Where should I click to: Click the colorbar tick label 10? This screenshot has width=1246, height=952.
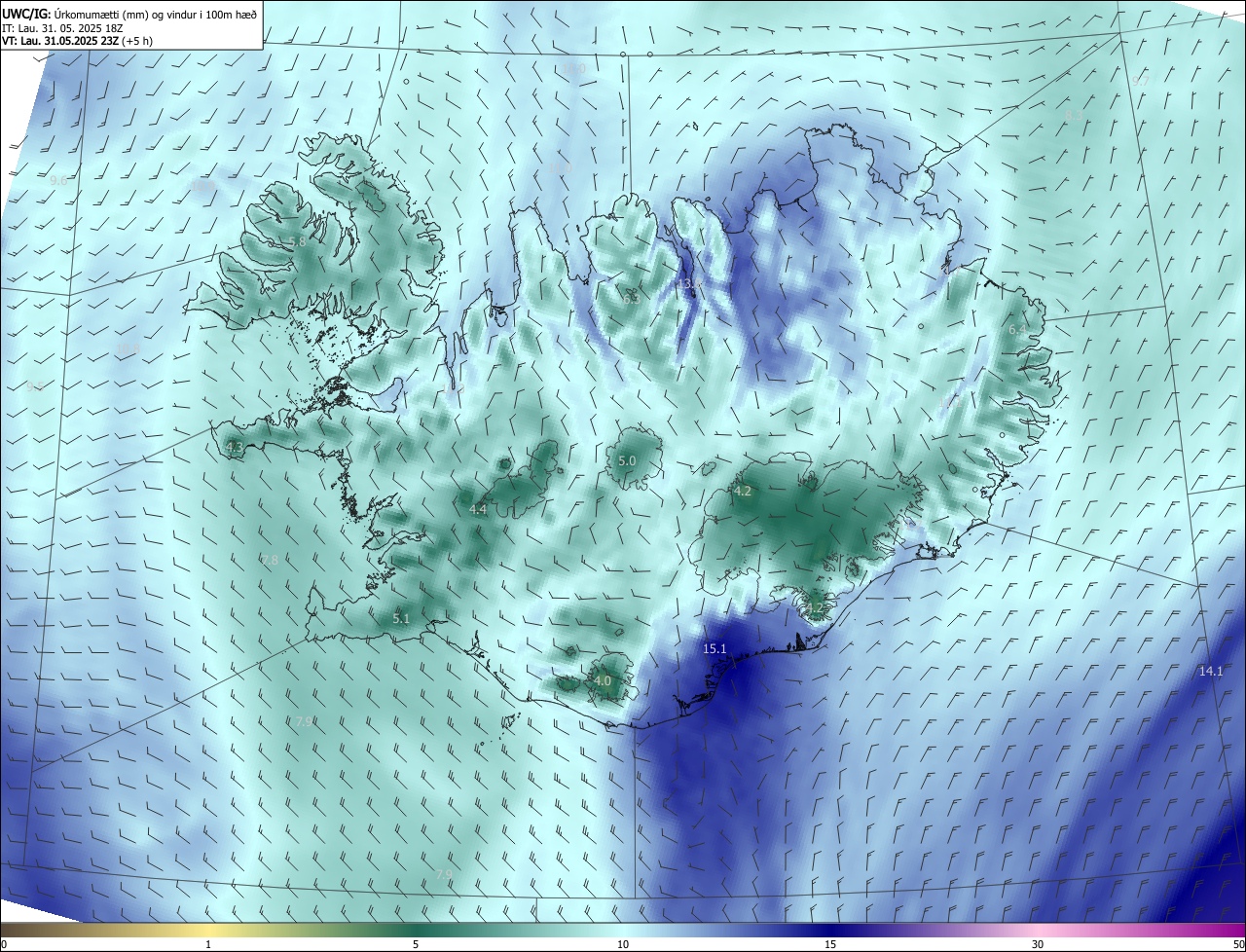[623, 944]
